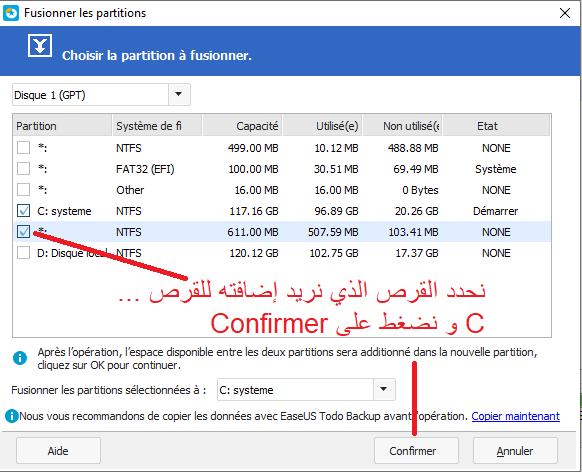Close the Fusionner les partitions dialog
This screenshot has height=472, width=582.
[565, 13]
